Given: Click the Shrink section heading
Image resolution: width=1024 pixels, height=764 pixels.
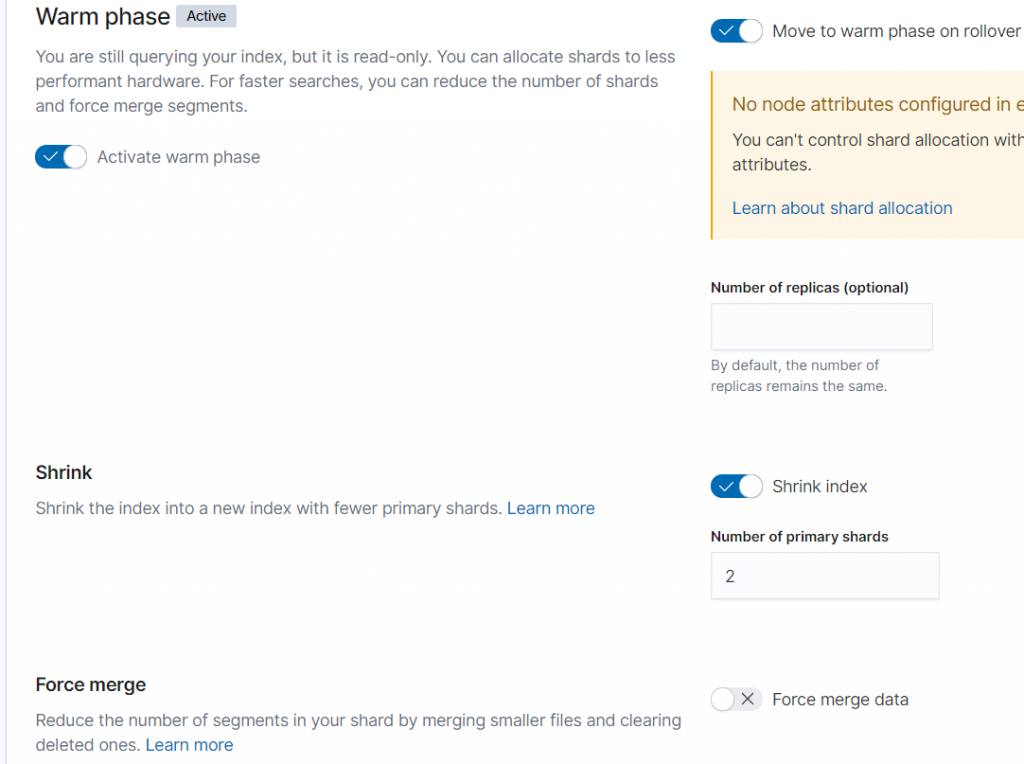Looking at the screenshot, I should pos(64,472).
